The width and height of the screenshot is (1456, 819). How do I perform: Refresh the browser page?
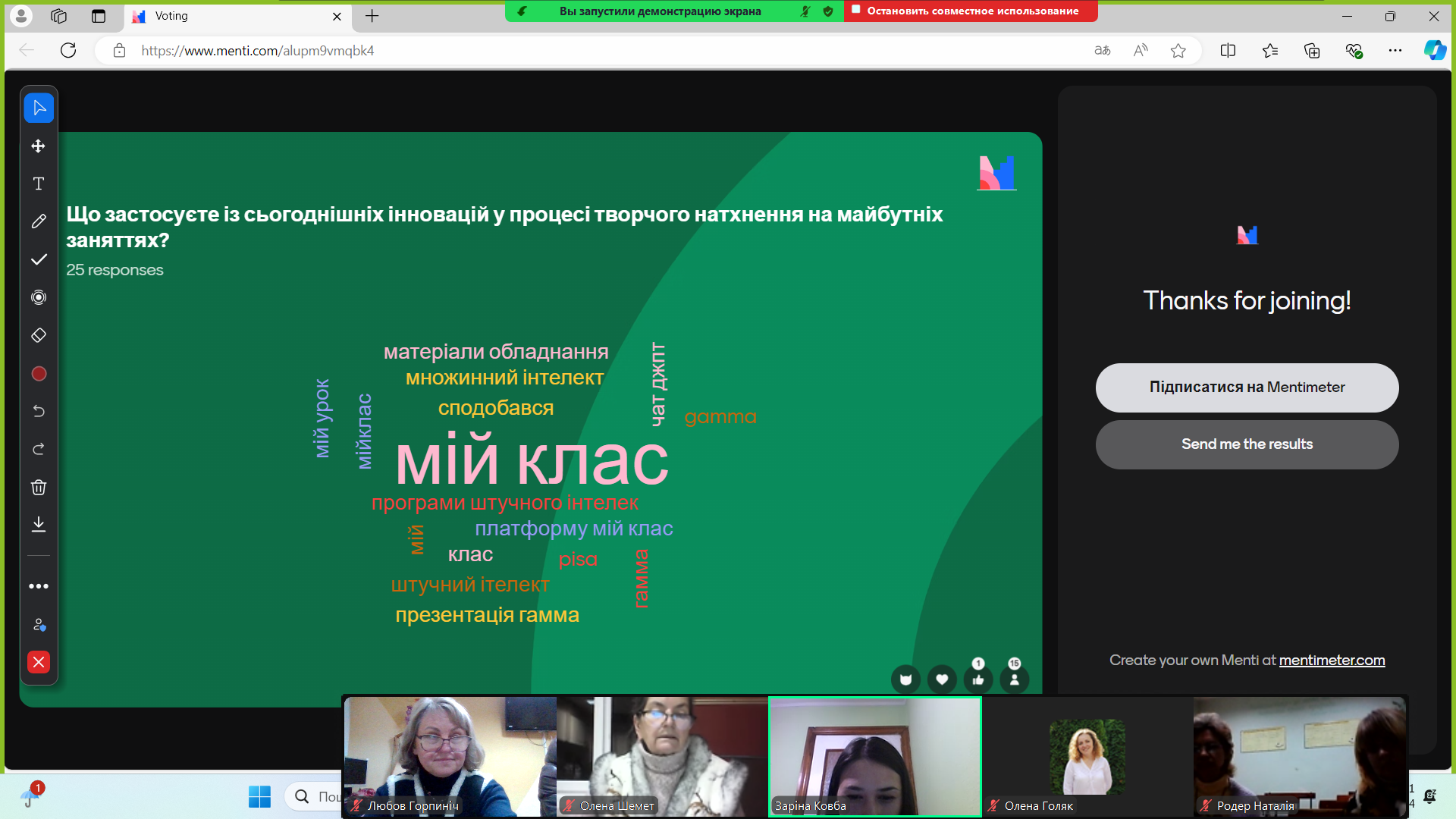coord(68,51)
